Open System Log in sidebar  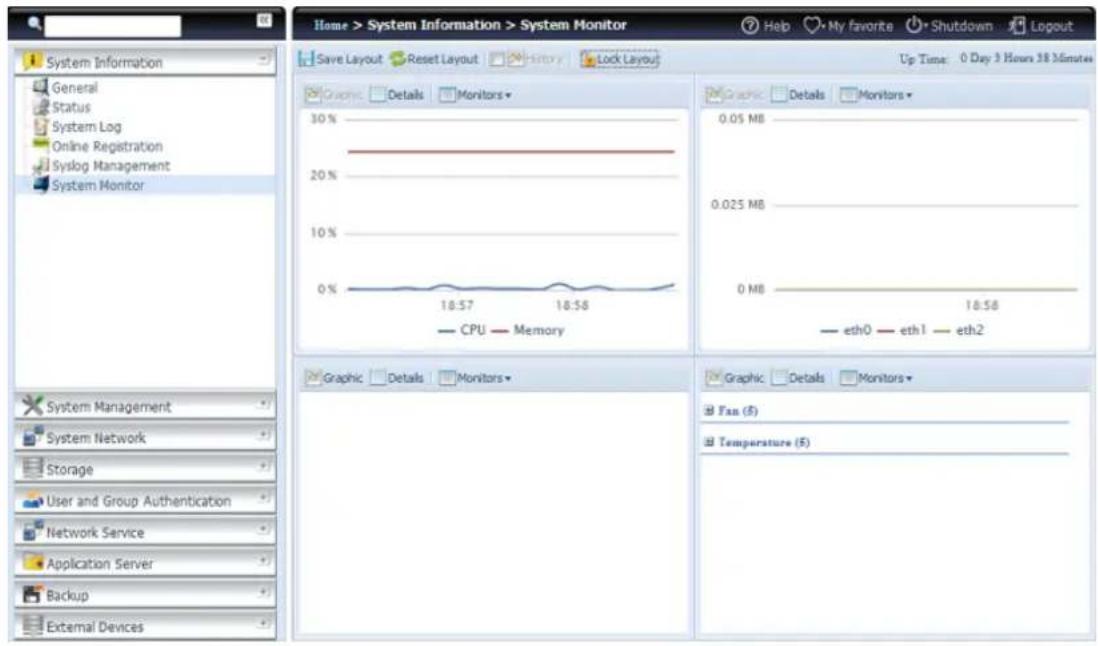click(42, 126)
